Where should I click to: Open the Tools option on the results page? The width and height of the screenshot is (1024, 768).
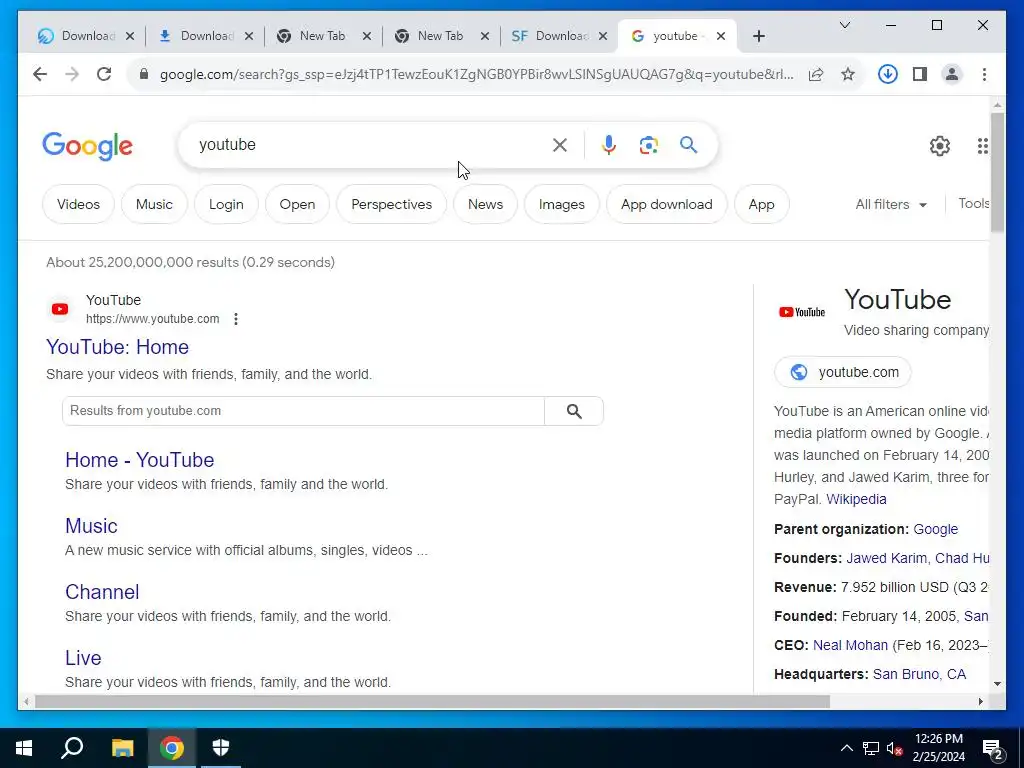point(973,204)
